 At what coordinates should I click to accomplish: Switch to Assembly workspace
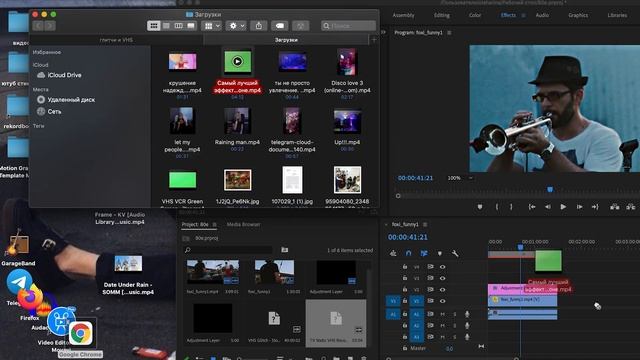(403, 15)
